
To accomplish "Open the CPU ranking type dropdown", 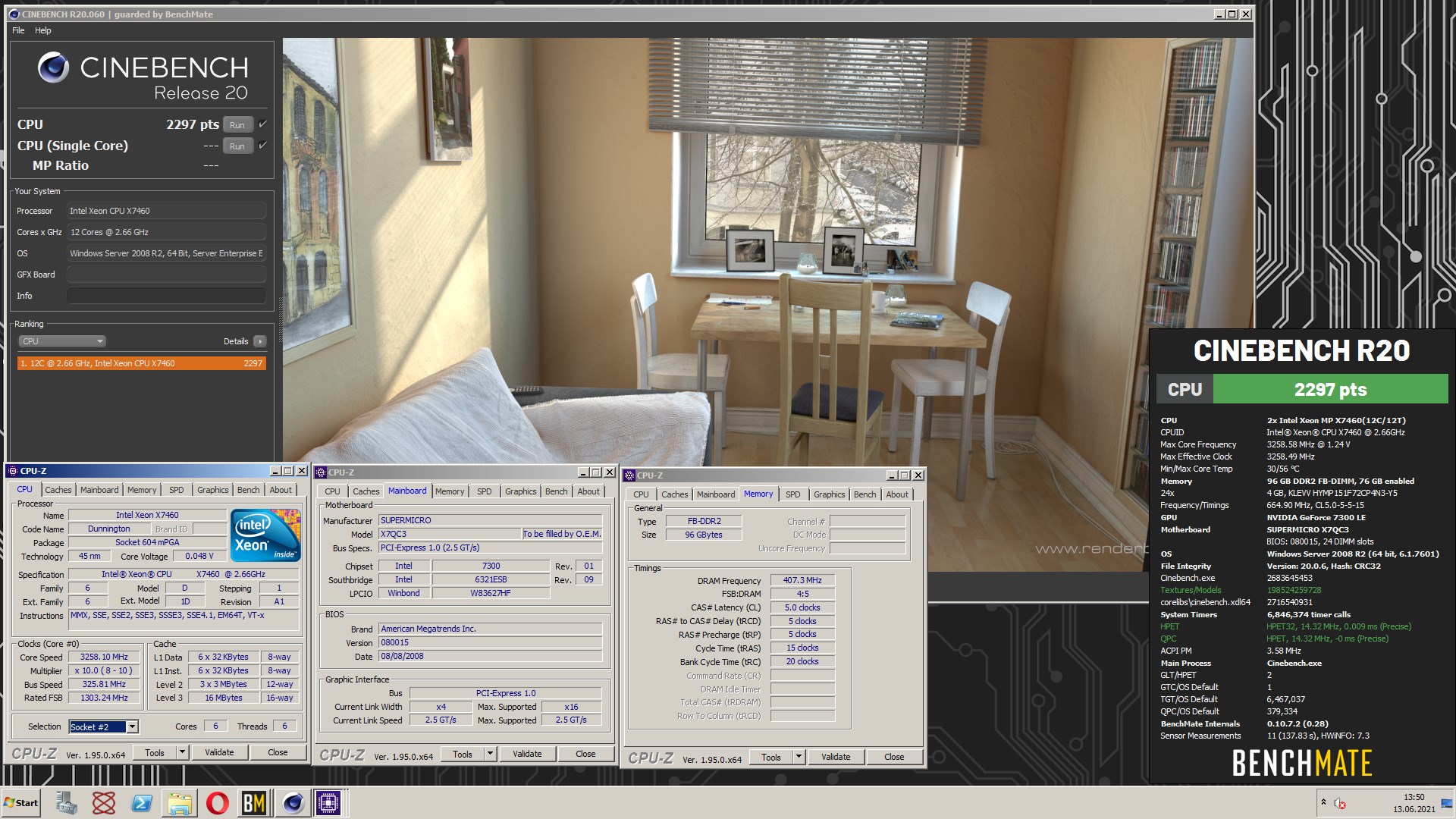I will (62, 341).
